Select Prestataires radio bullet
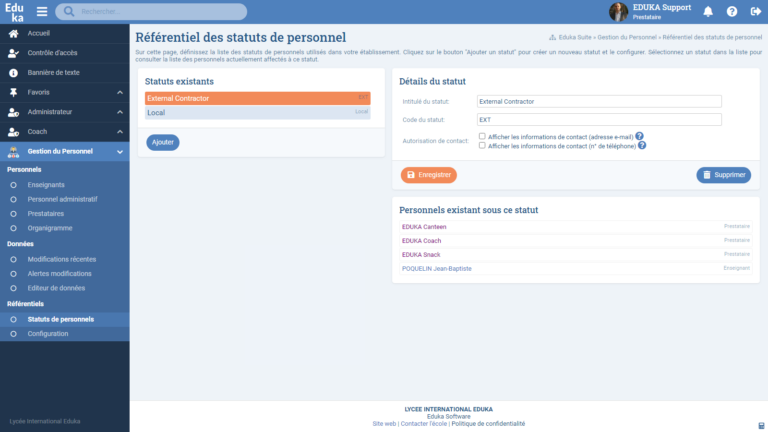 tap(13, 214)
